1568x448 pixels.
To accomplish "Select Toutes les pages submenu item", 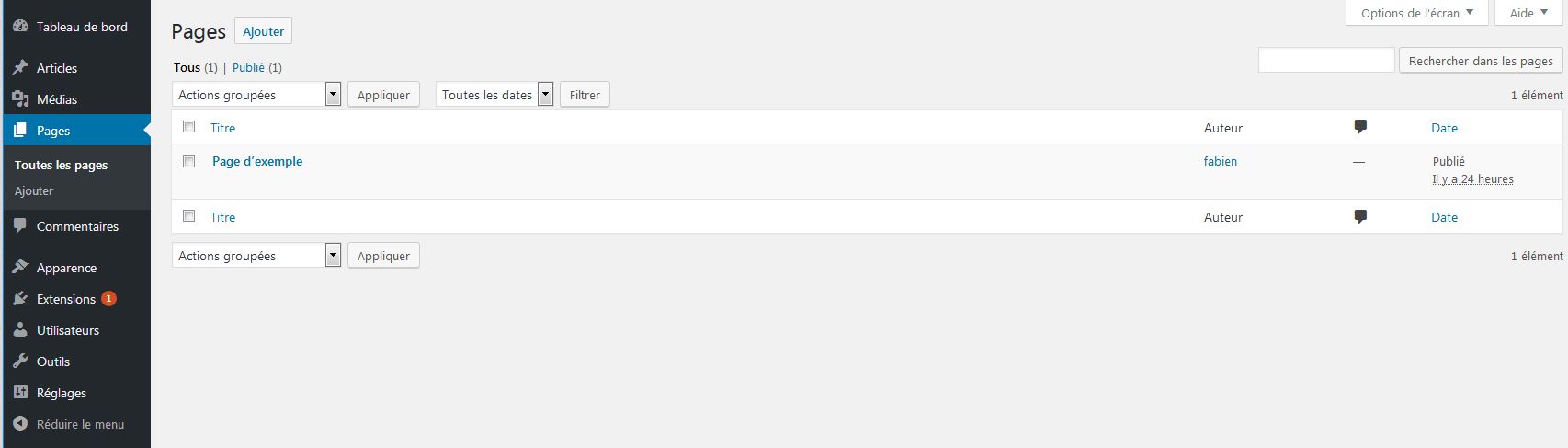I will click(x=62, y=165).
